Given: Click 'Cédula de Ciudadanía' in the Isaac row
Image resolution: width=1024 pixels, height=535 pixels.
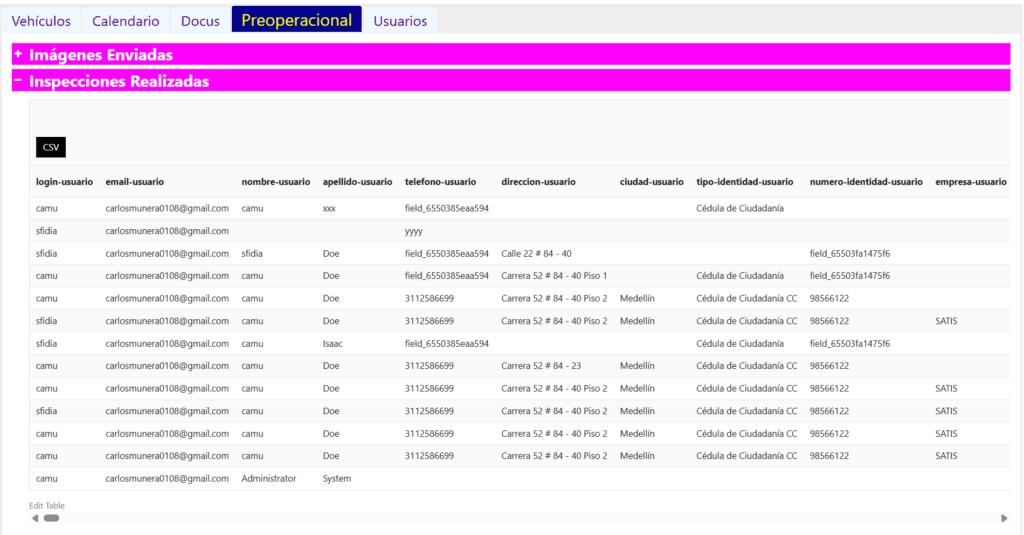Looking at the screenshot, I should 739,344.
